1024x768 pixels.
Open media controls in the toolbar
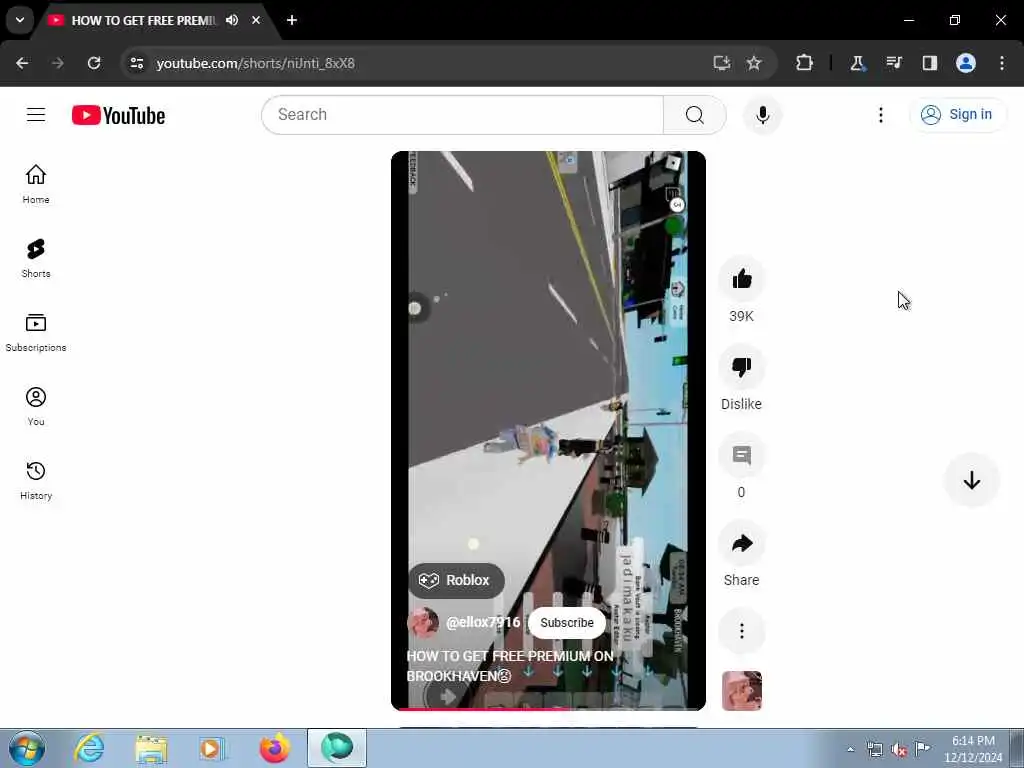[893, 63]
